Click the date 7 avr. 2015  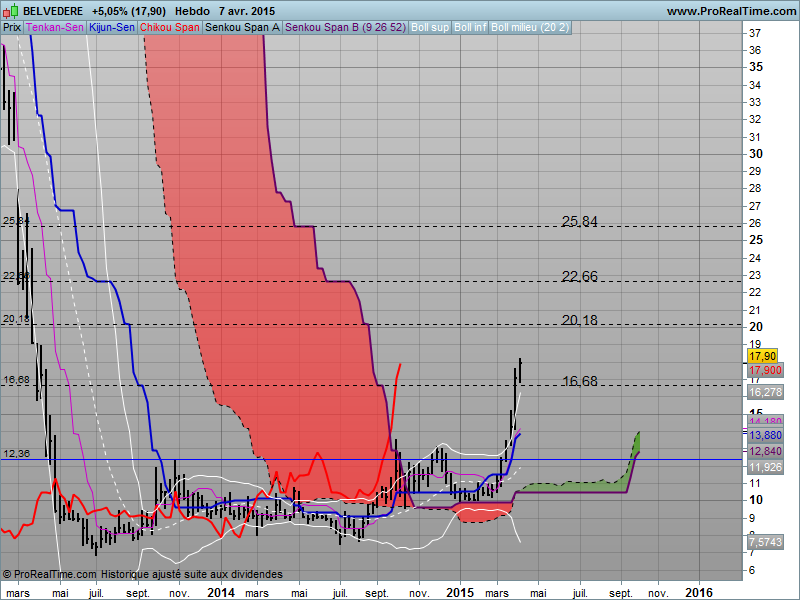pyautogui.click(x=247, y=11)
